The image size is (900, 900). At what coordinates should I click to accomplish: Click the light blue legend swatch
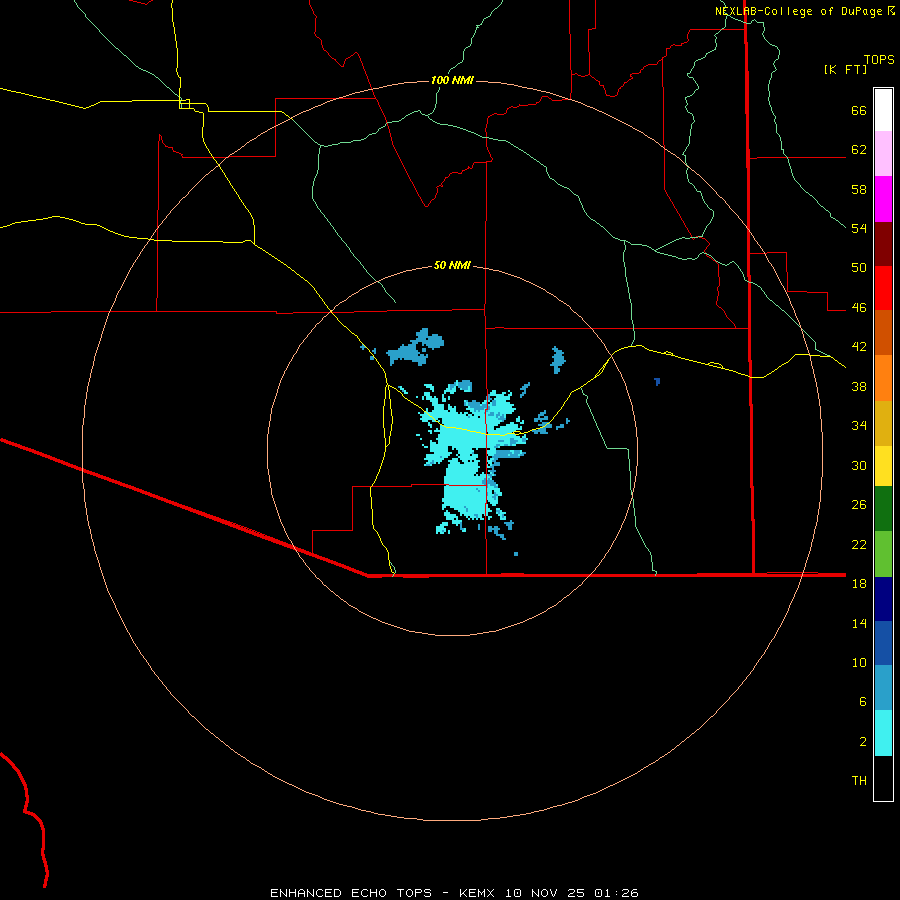coord(883,687)
